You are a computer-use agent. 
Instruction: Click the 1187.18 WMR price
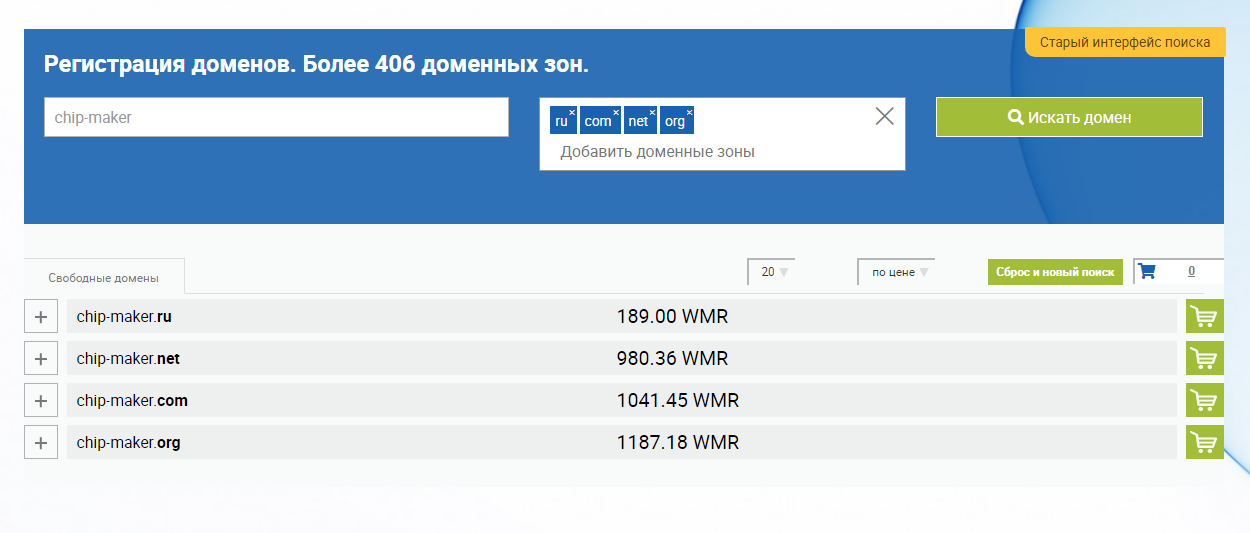point(678,443)
